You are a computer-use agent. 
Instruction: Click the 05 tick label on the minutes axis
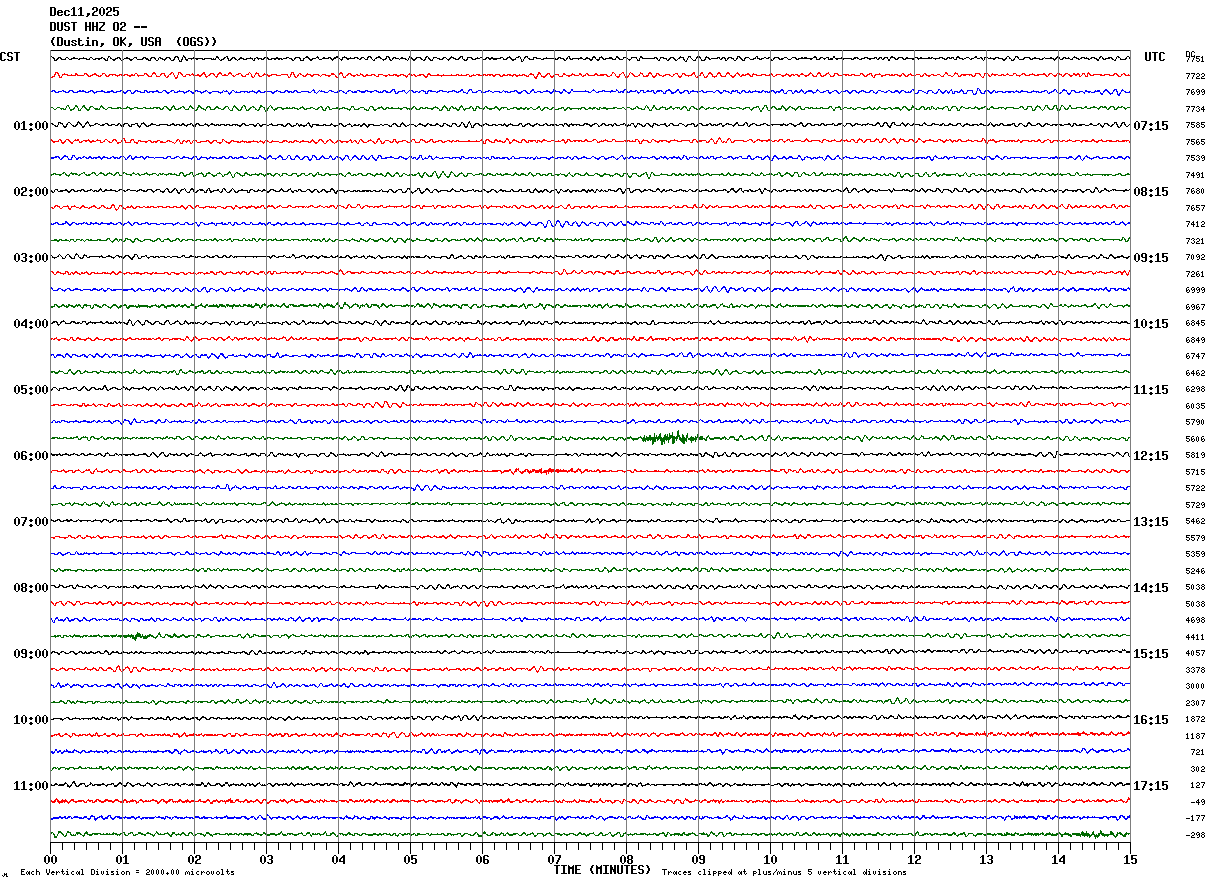tap(410, 859)
